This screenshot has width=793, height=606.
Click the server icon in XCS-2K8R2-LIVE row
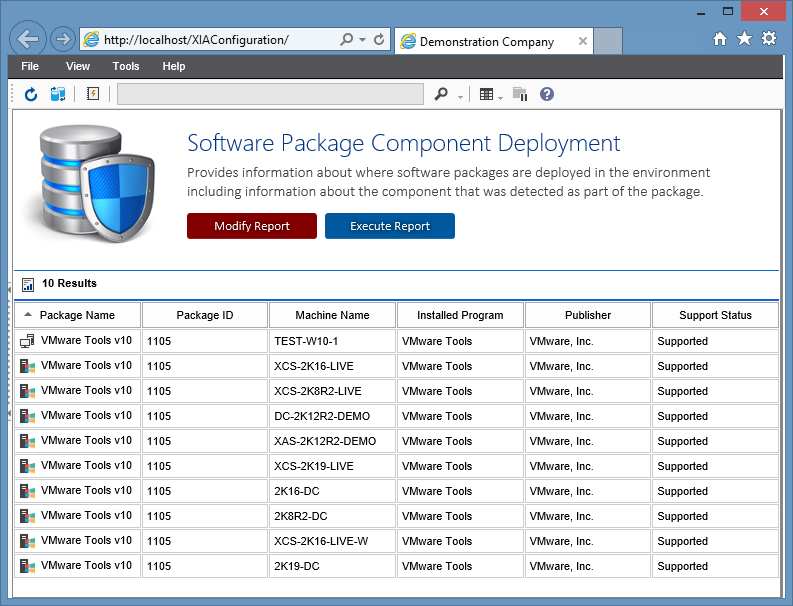click(x=27, y=391)
